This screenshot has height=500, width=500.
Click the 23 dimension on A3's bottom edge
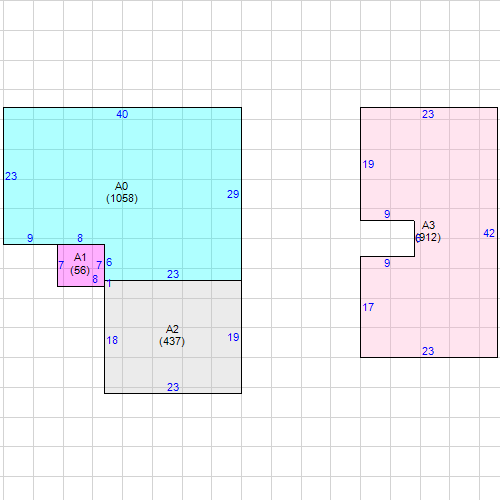tap(428, 351)
